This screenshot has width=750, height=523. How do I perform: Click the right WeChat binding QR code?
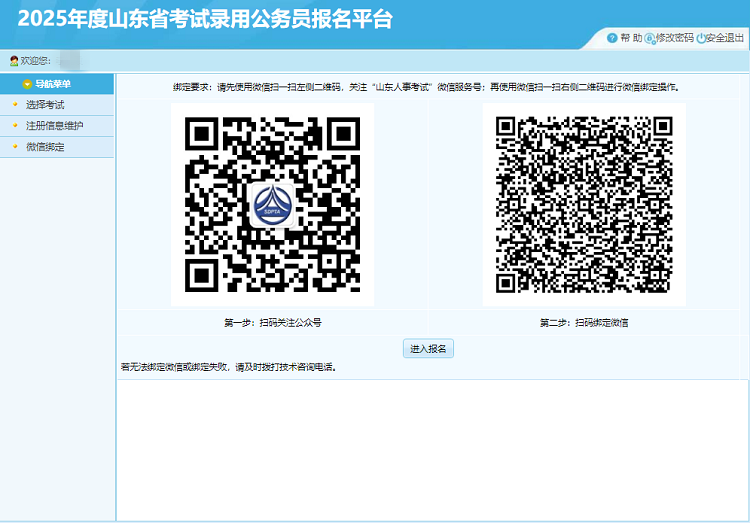(x=584, y=204)
